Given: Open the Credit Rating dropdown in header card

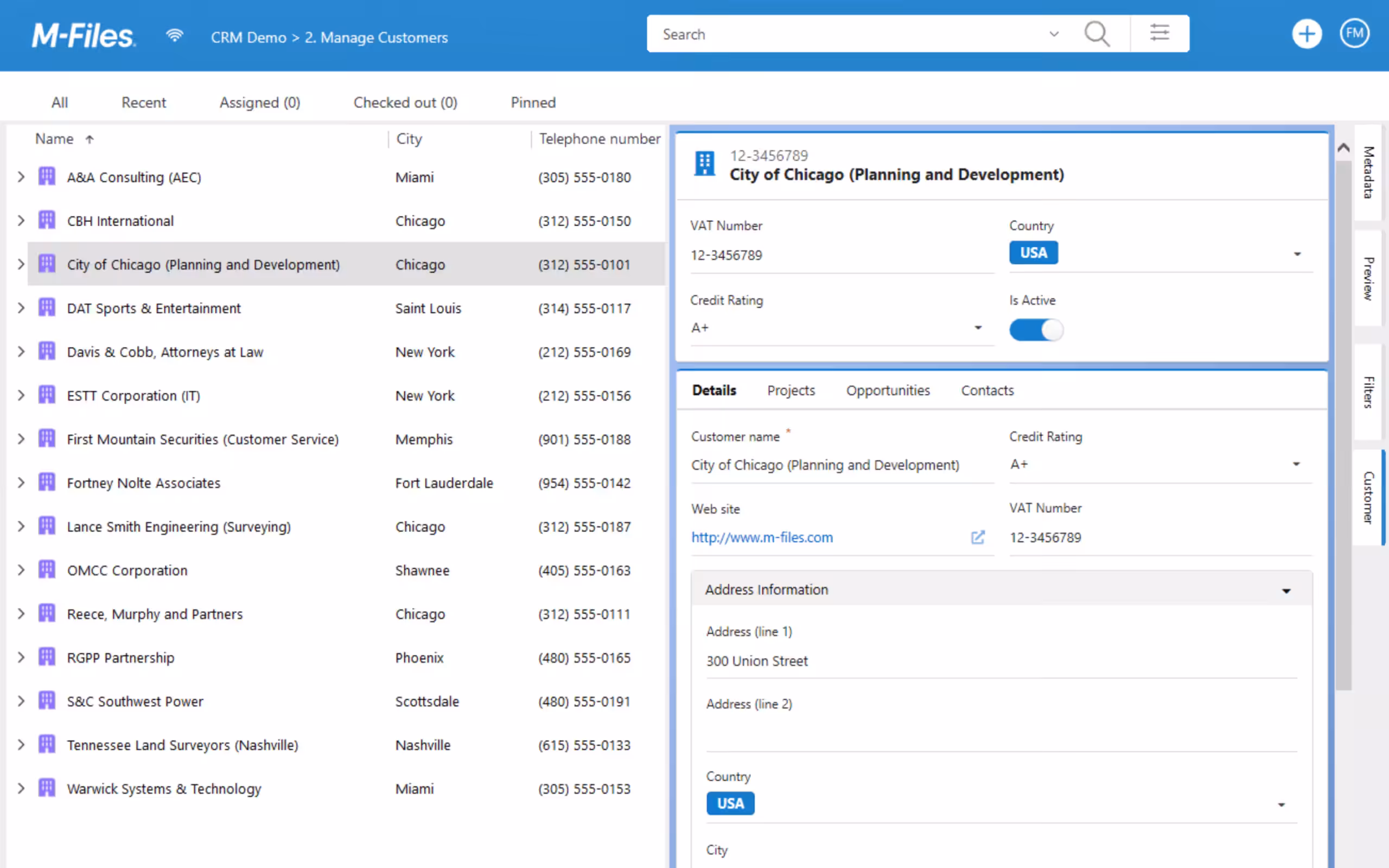Looking at the screenshot, I should point(978,328).
